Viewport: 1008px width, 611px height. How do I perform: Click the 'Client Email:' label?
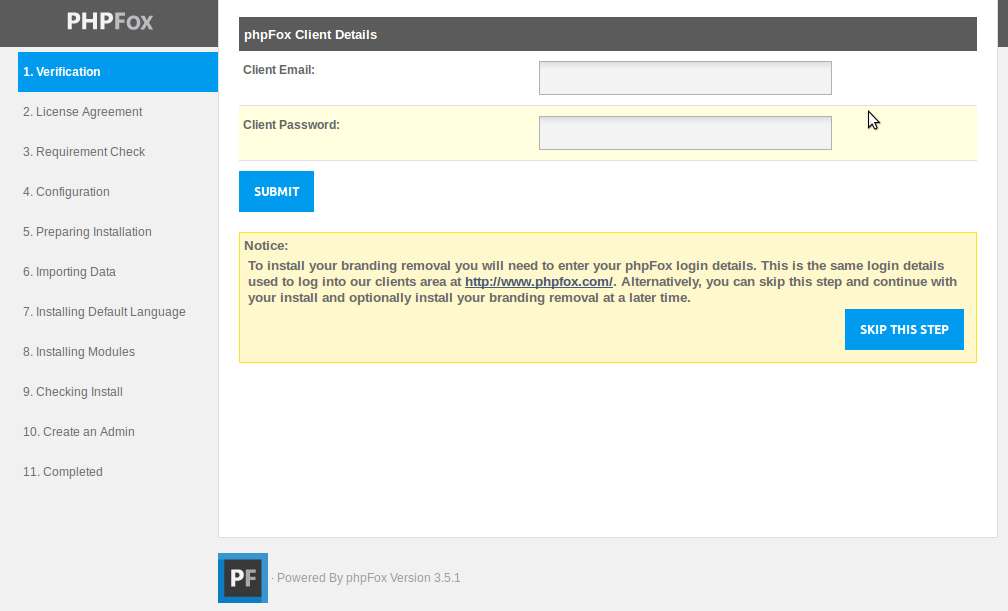279,70
